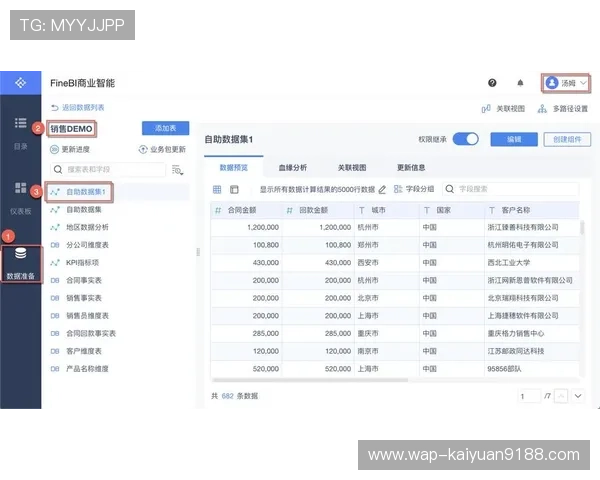Open the notification bell icon
The width and height of the screenshot is (600, 480).
pos(520,83)
